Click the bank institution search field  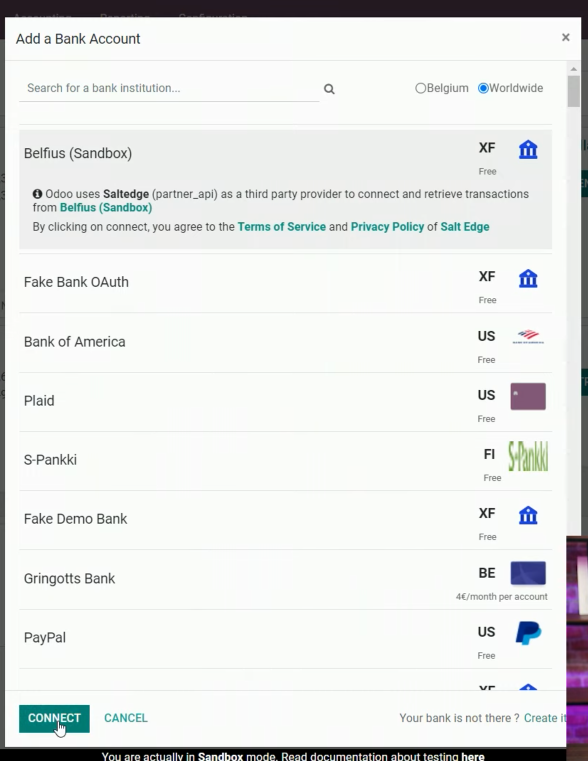[x=169, y=88]
